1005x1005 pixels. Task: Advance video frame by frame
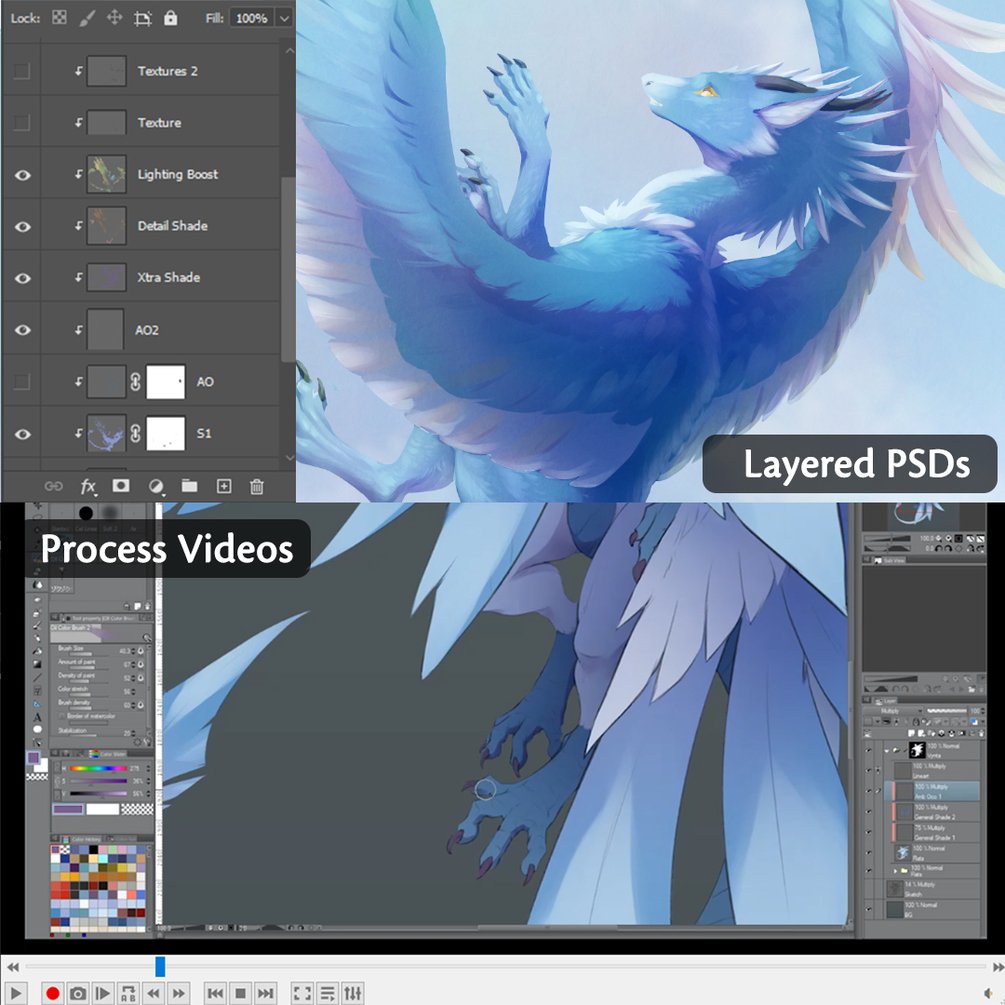(103, 993)
